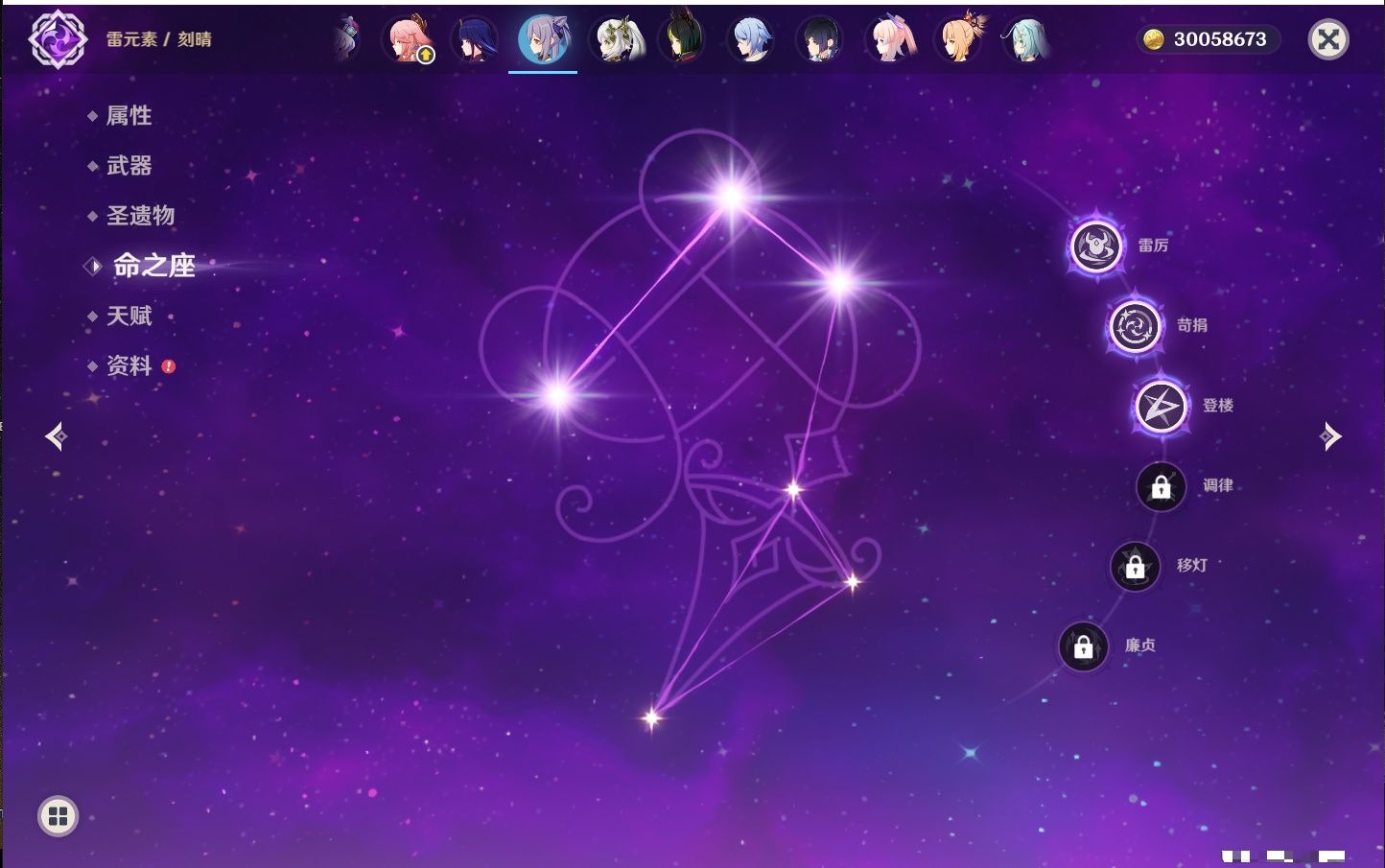Open the 雷厉 constellation node
The width and height of the screenshot is (1385, 868).
[1096, 246]
